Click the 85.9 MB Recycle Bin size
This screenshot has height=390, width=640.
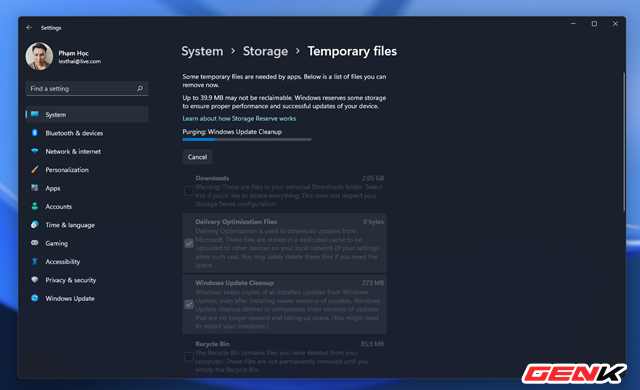pyautogui.click(x=372, y=343)
